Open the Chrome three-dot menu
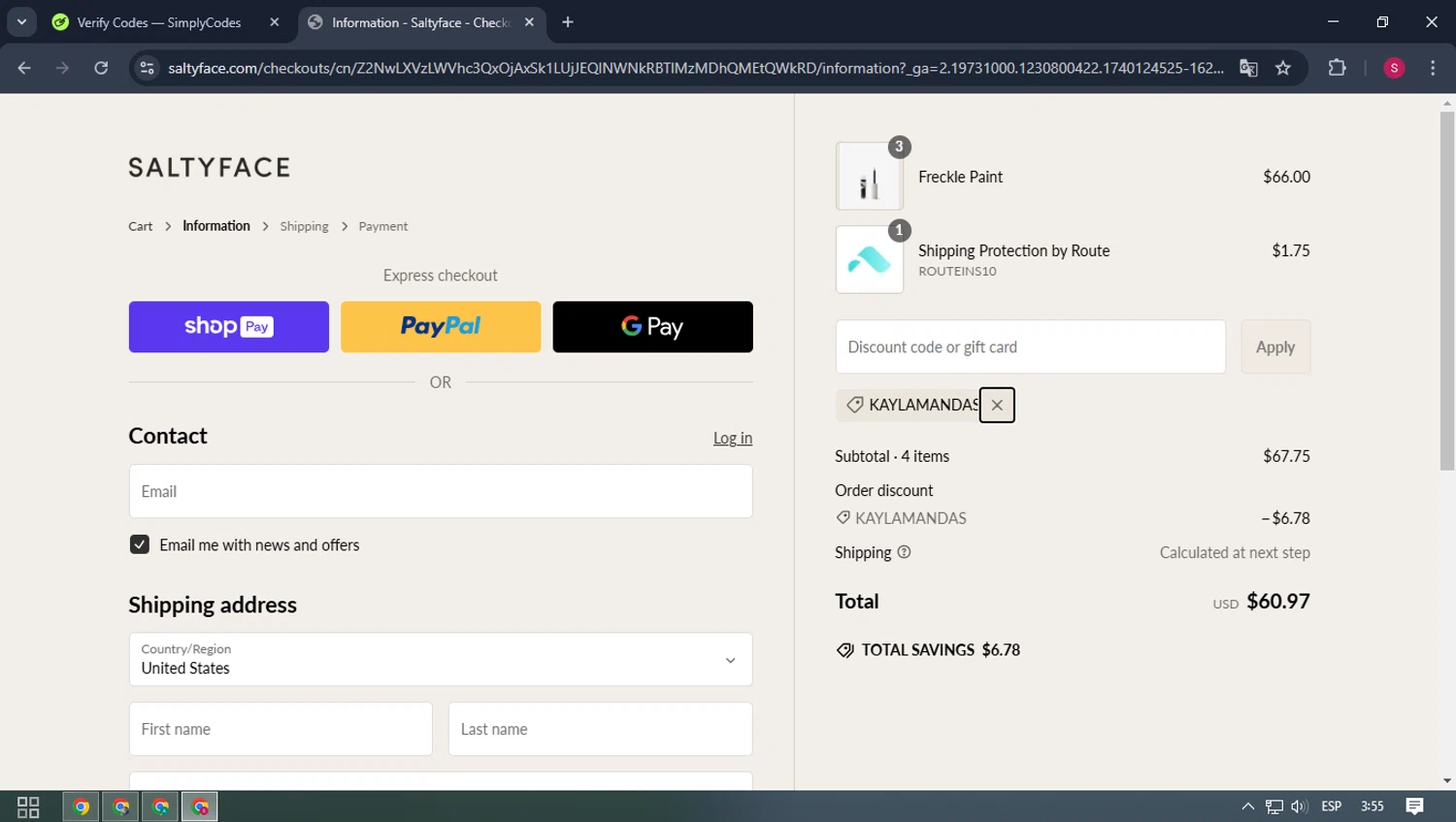The height and width of the screenshot is (822, 1456). [x=1433, y=68]
